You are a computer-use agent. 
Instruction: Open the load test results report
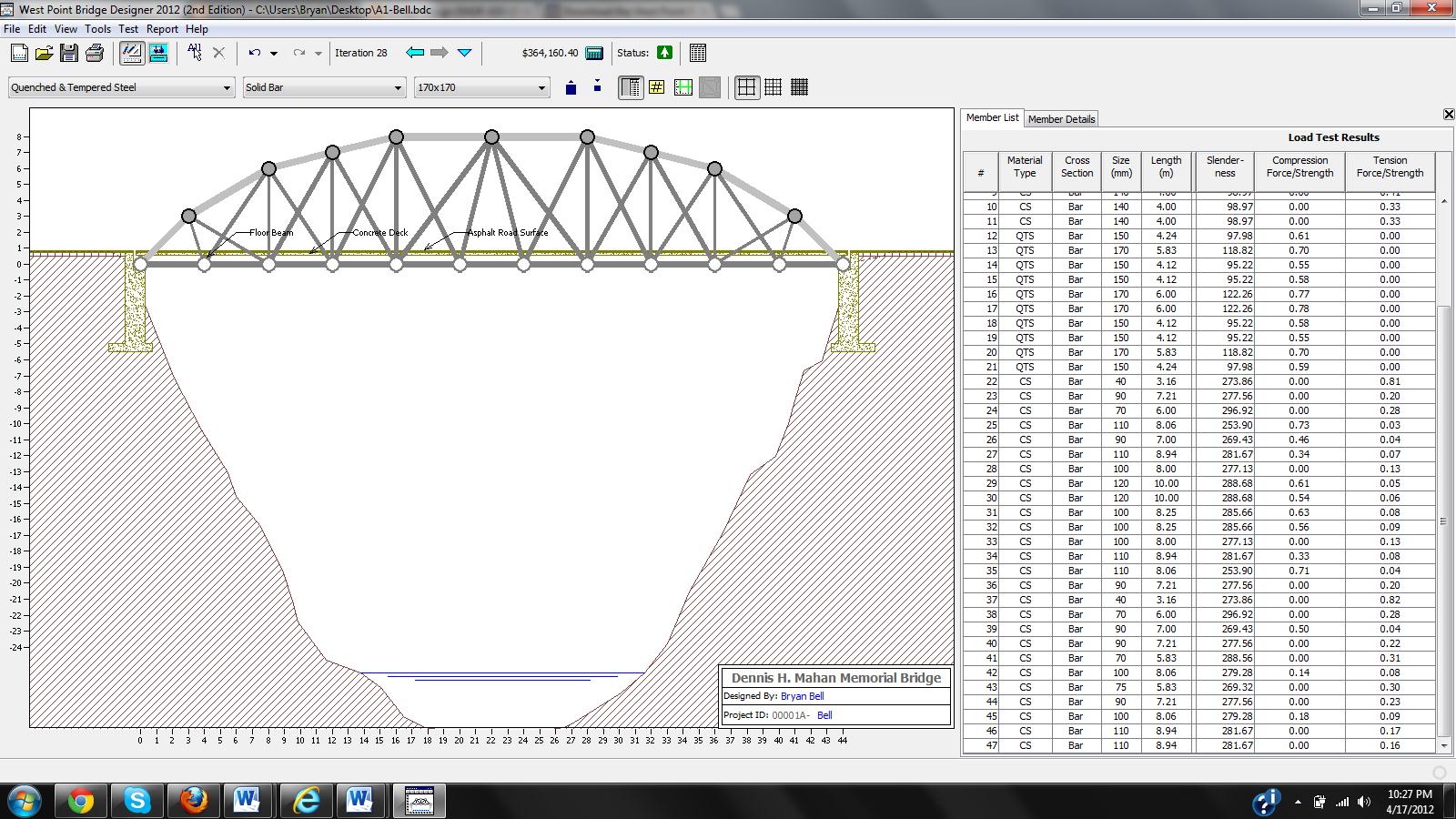(x=698, y=53)
